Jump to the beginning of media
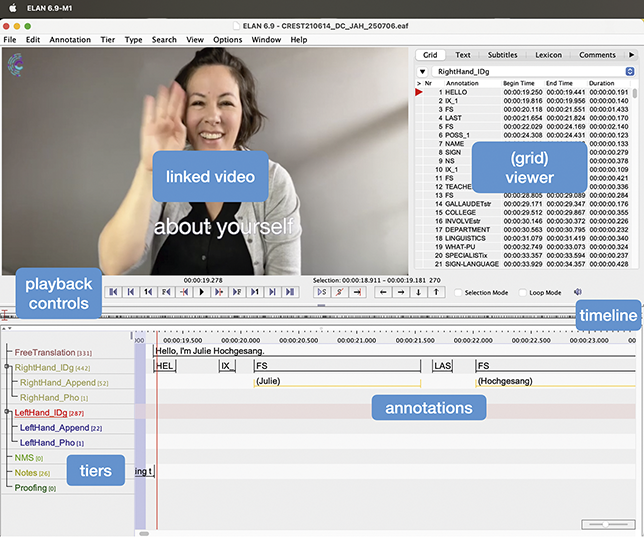644x537 pixels. coord(113,292)
